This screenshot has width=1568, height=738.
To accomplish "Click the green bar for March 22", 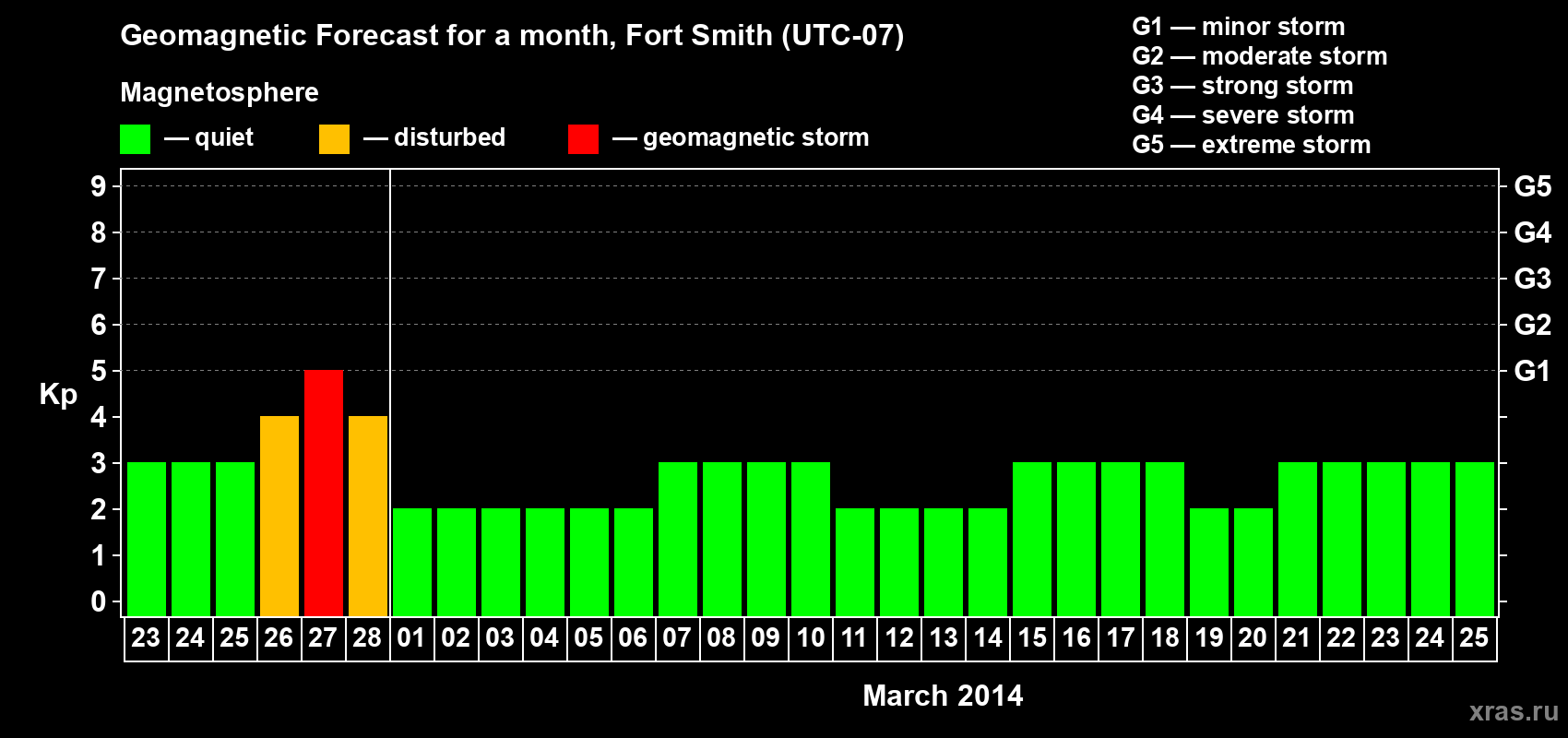I will pyautogui.click(x=1342, y=540).
